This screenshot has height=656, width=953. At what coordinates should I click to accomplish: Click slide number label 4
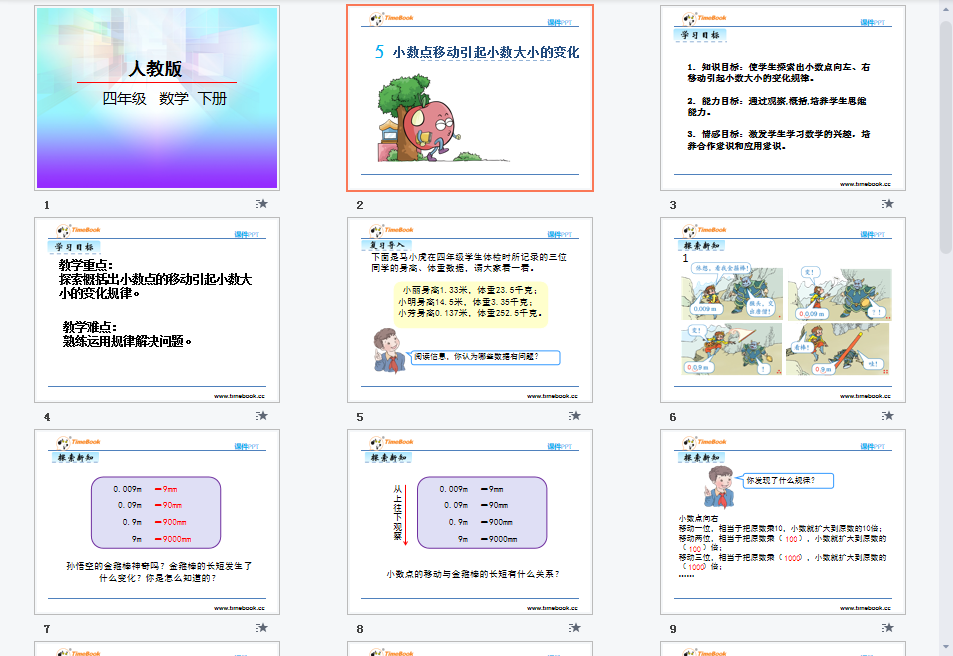tap(47, 417)
